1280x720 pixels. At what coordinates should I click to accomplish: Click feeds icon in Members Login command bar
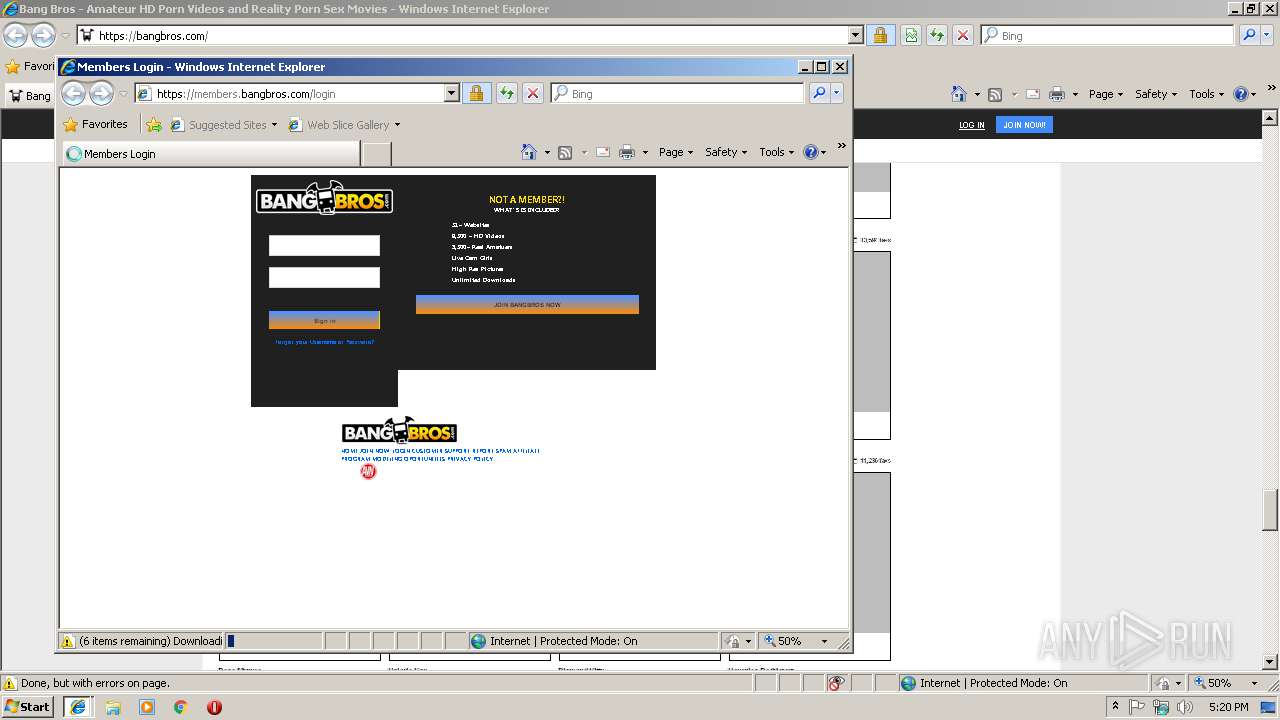point(565,153)
